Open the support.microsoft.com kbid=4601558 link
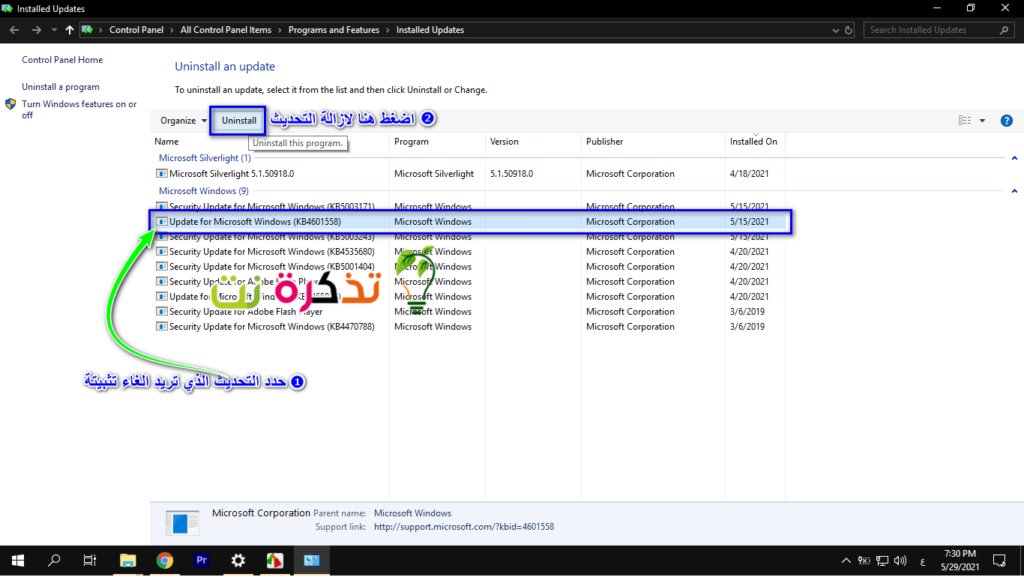This screenshot has width=1024, height=577. point(464,527)
